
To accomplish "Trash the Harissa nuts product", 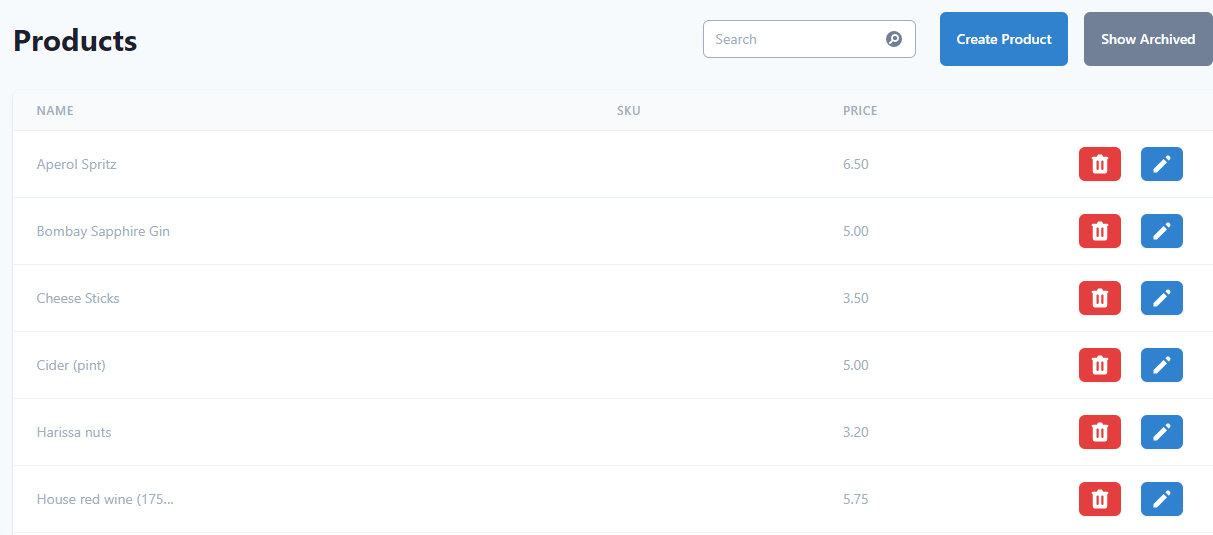I will pos(1099,432).
